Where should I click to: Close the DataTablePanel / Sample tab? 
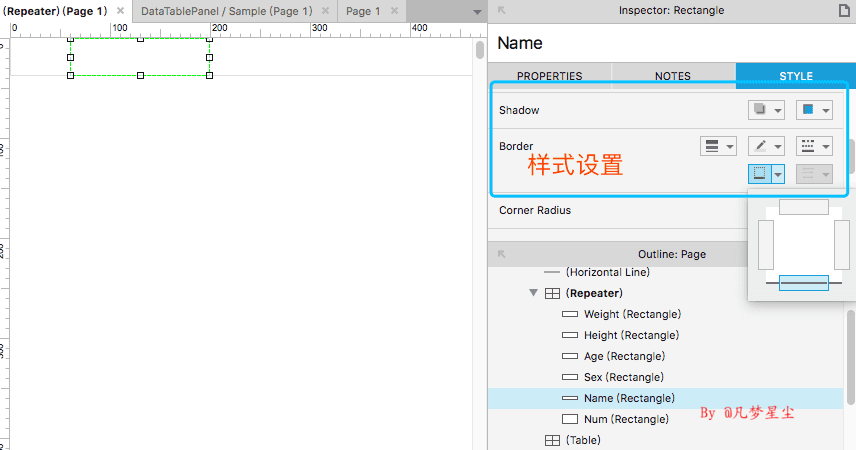click(325, 11)
